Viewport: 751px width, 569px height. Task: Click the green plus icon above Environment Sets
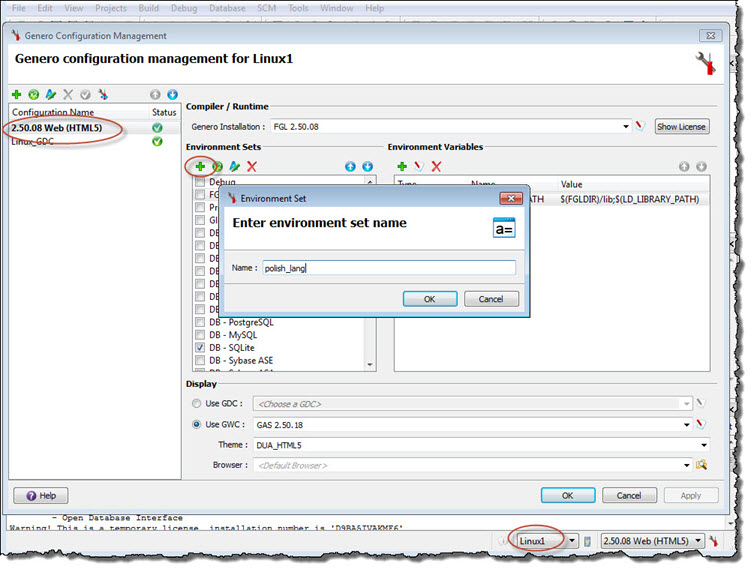click(200, 166)
